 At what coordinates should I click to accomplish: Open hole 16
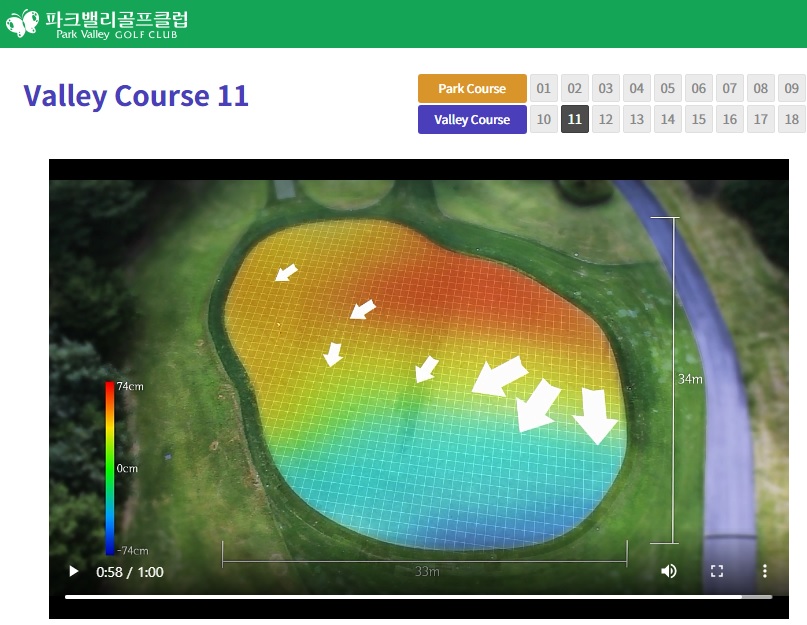click(730, 120)
